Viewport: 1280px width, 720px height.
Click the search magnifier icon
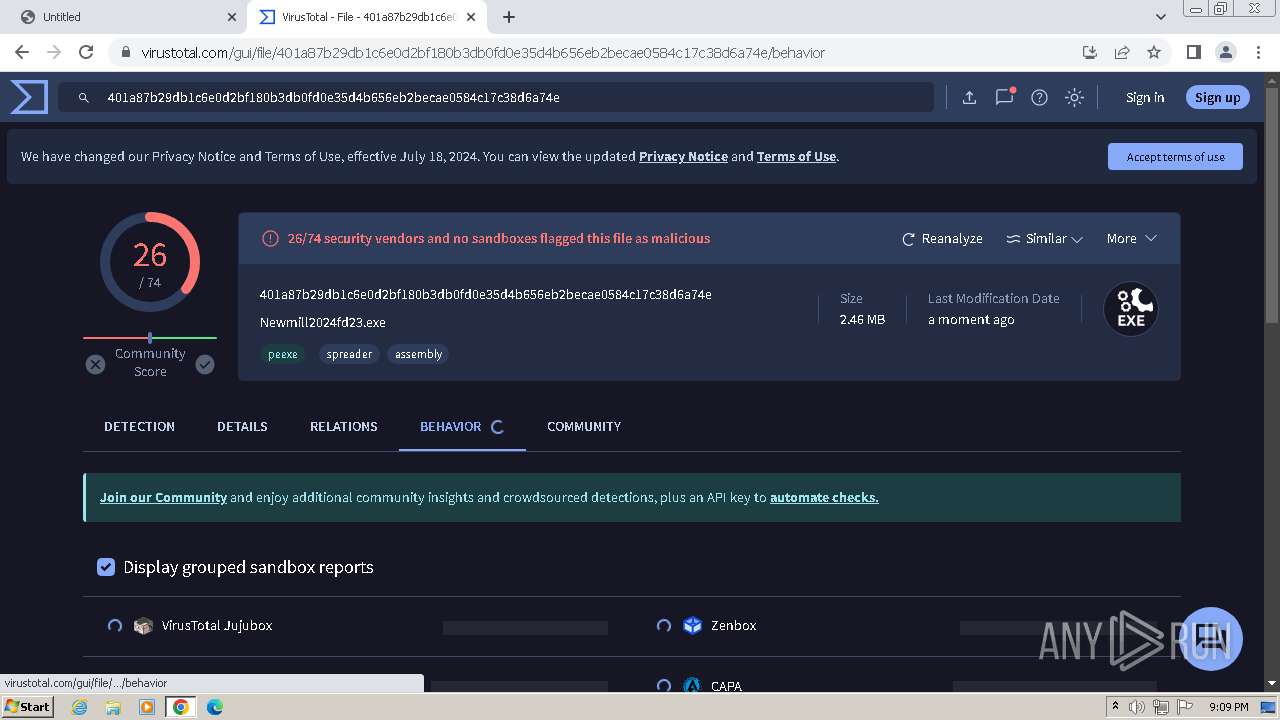point(84,97)
